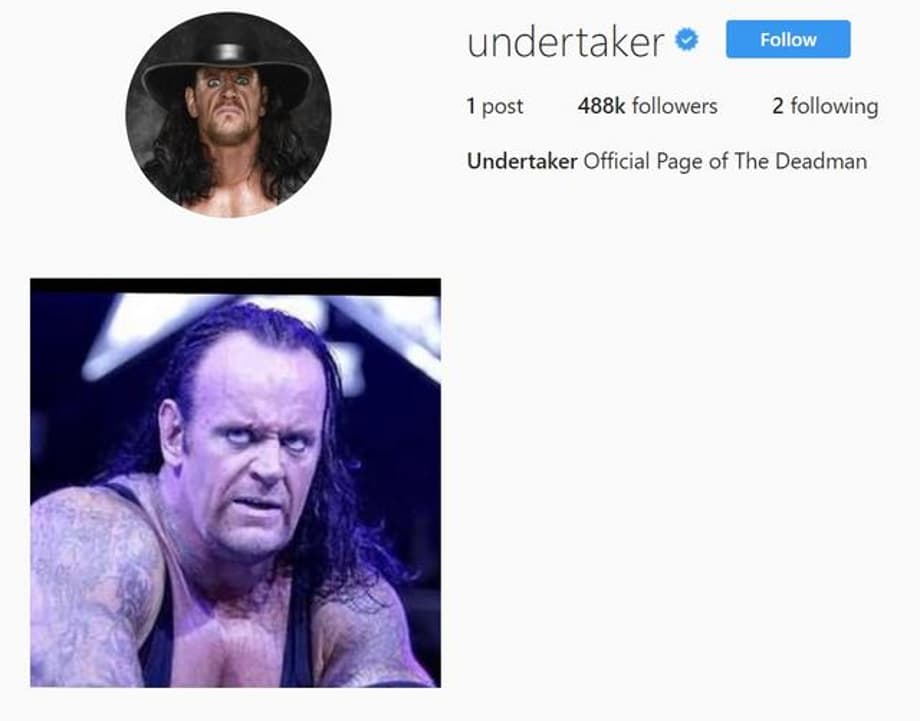Select the undertaker username heading

coord(566,42)
